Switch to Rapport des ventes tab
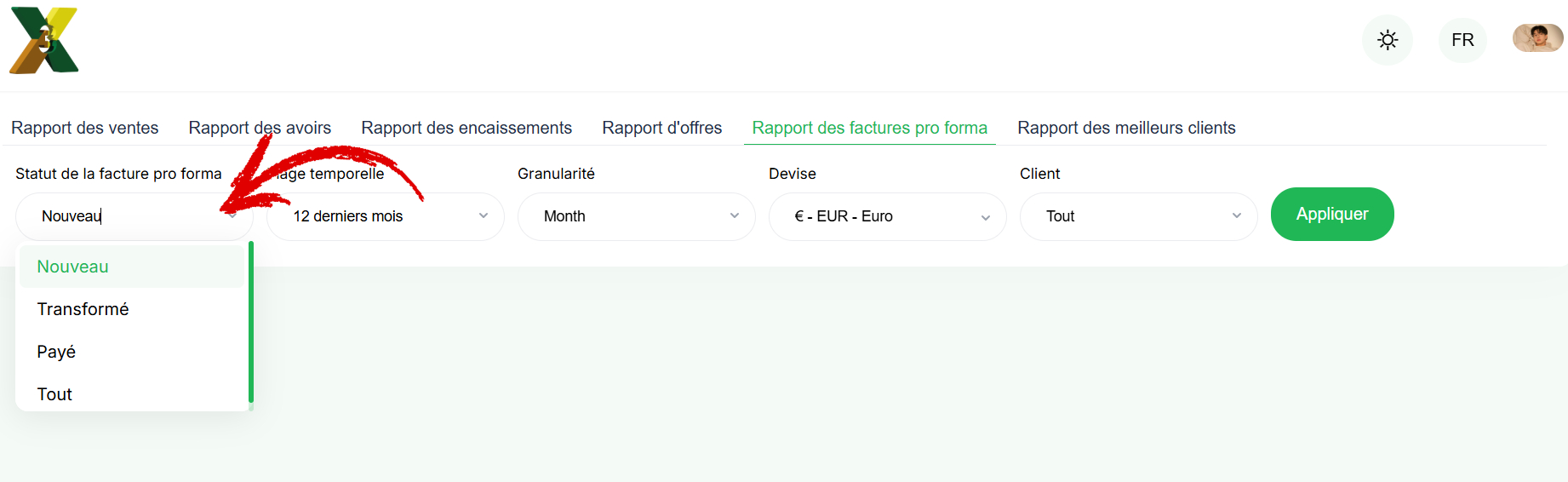 click(85, 128)
